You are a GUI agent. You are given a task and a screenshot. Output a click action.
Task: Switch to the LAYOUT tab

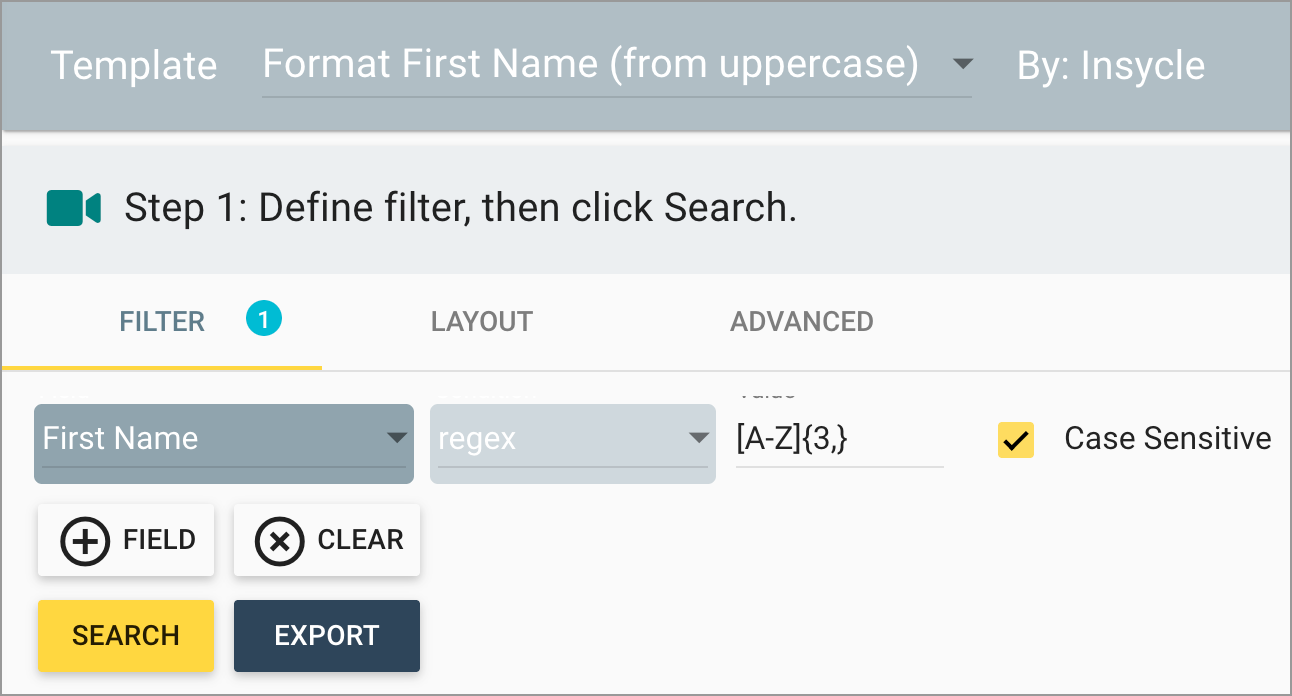pyautogui.click(x=481, y=321)
